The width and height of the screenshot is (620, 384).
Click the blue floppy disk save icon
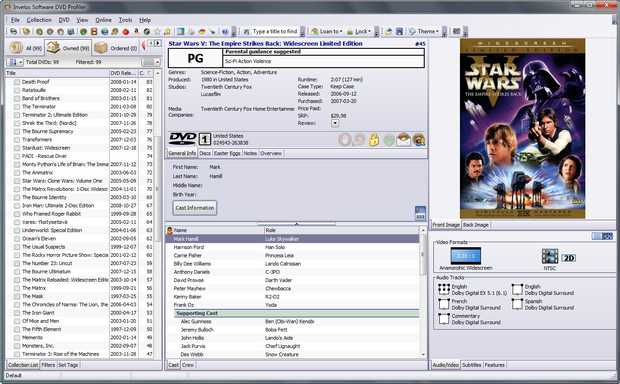tap(399, 31)
